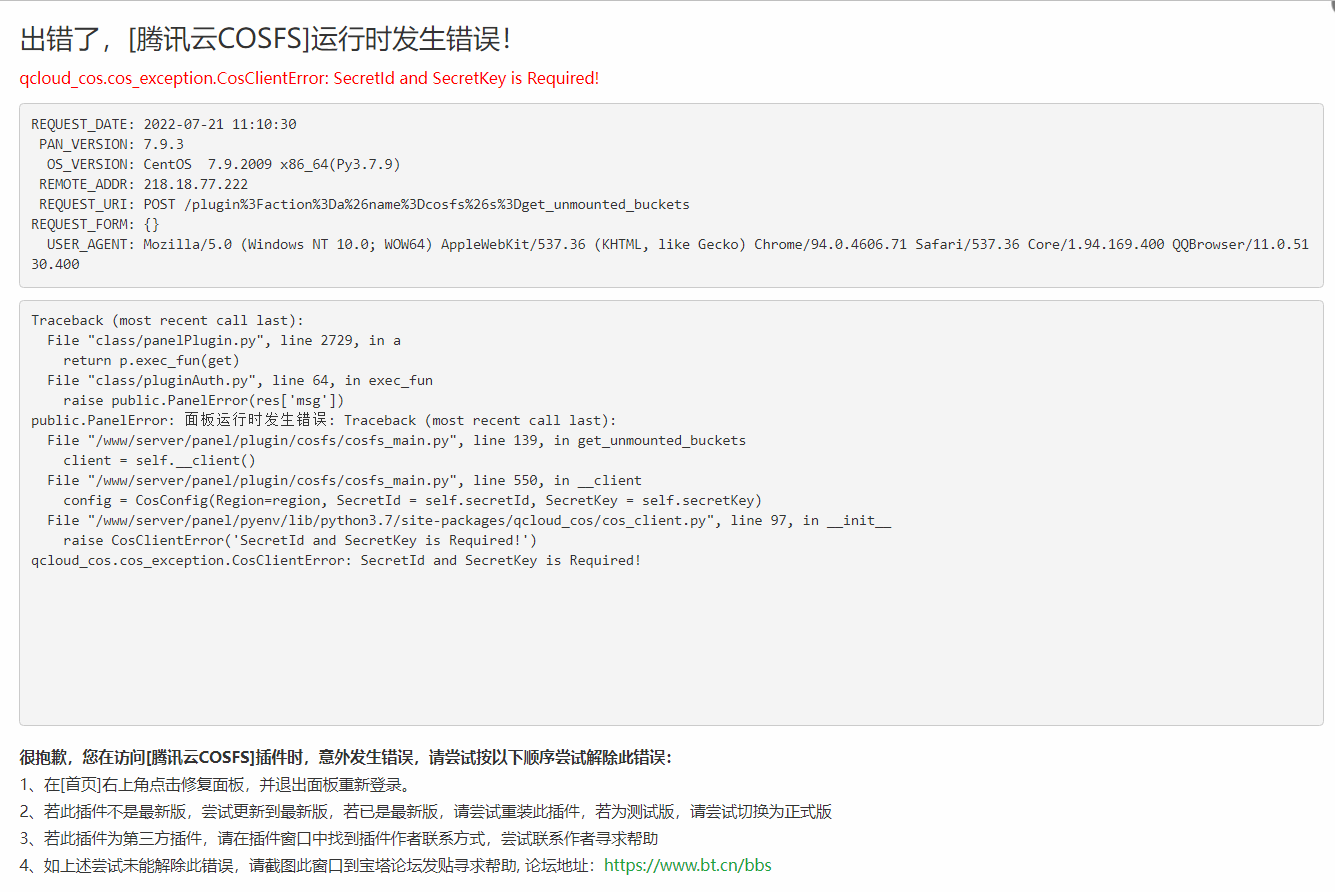Click the raise CosClientError('SecretId and SecretKey...') line
The image size is (1335, 892).
click(x=300, y=540)
